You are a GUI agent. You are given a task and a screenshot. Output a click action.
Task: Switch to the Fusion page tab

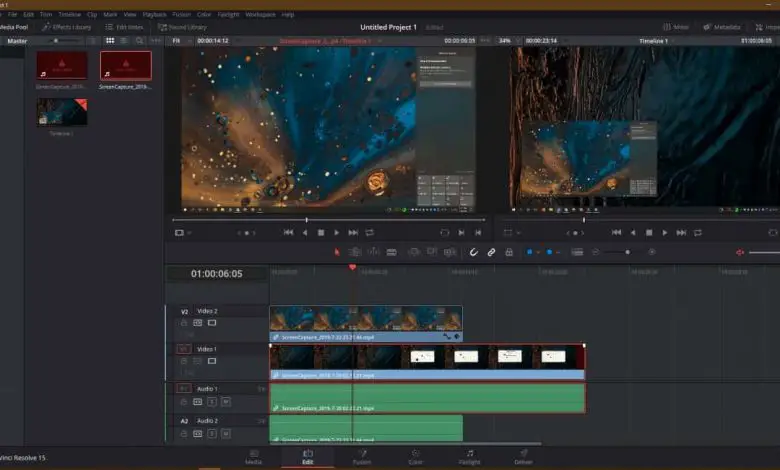tap(361, 456)
